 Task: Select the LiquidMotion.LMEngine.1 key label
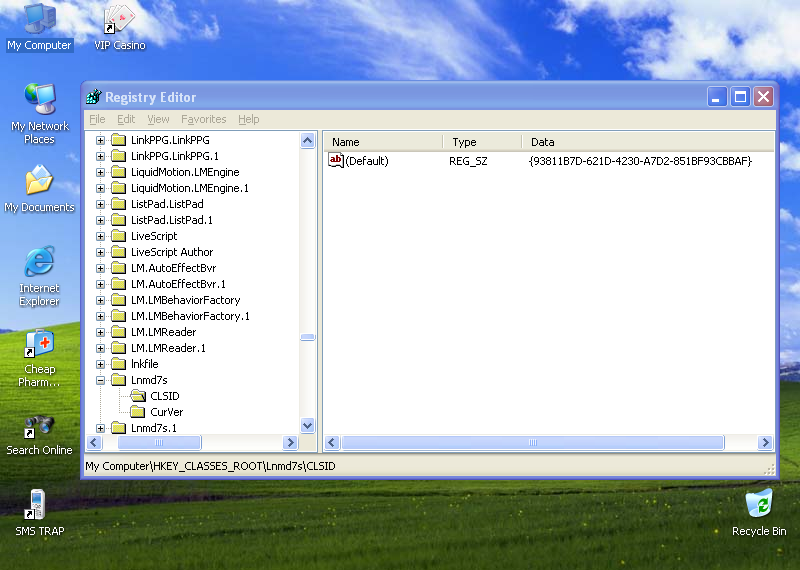click(190, 188)
